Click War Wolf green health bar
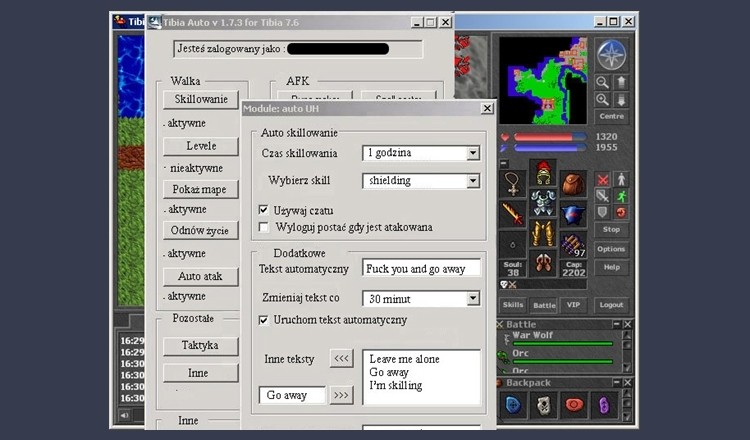The width and height of the screenshot is (750, 440). tap(562, 344)
